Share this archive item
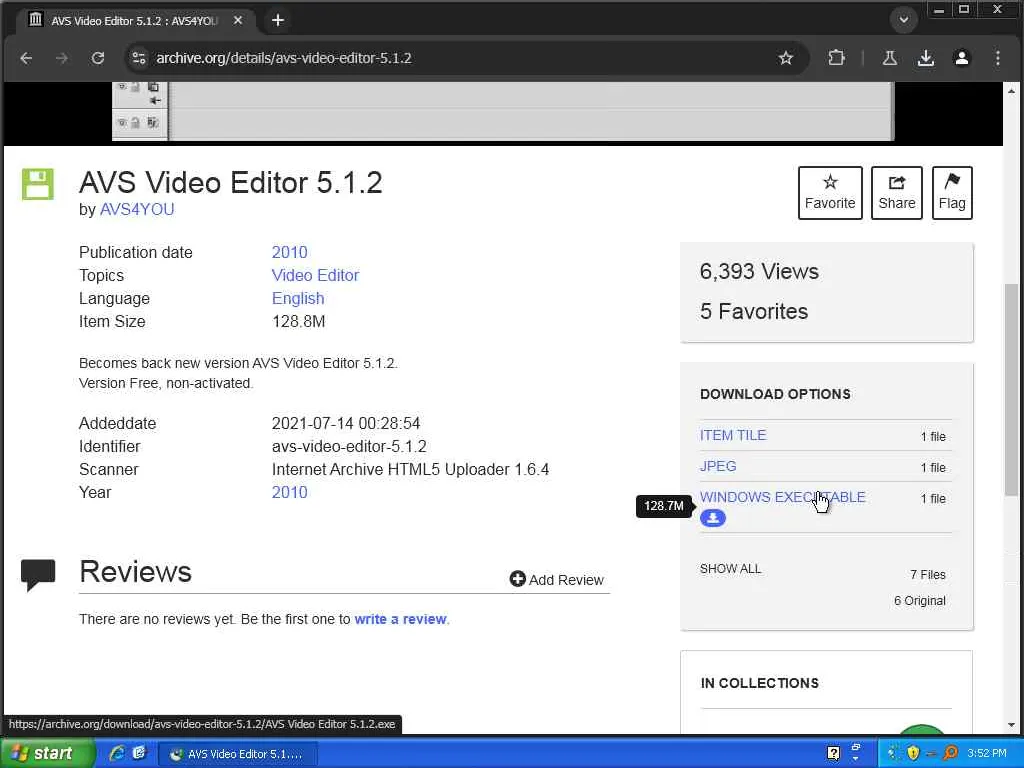This screenshot has height=768, width=1024. click(897, 193)
